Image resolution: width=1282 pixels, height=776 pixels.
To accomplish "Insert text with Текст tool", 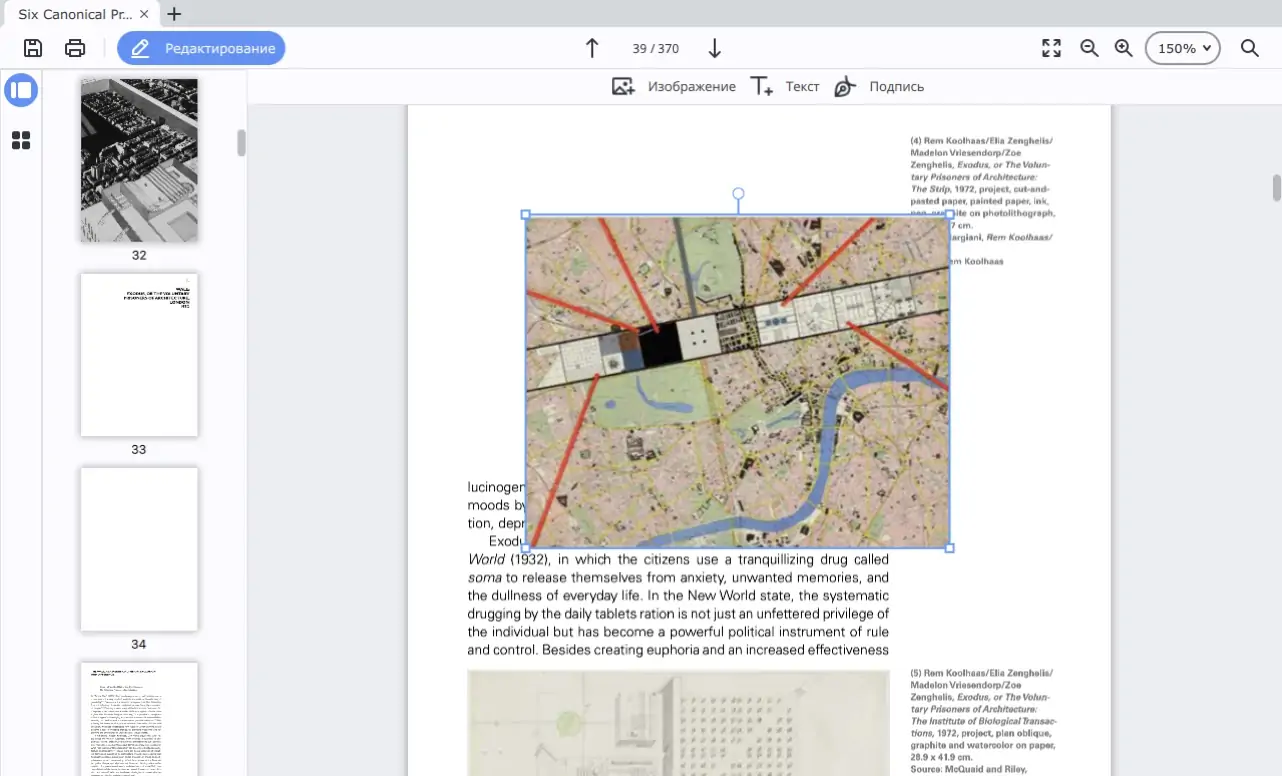I will [x=785, y=87].
